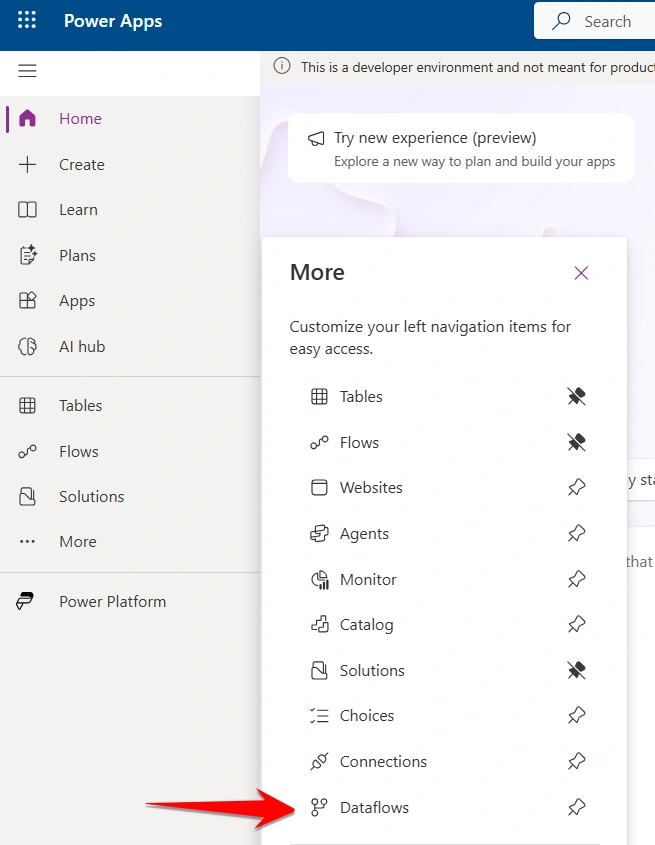Click the Power Apps title
This screenshot has height=845, width=655.
(x=113, y=20)
